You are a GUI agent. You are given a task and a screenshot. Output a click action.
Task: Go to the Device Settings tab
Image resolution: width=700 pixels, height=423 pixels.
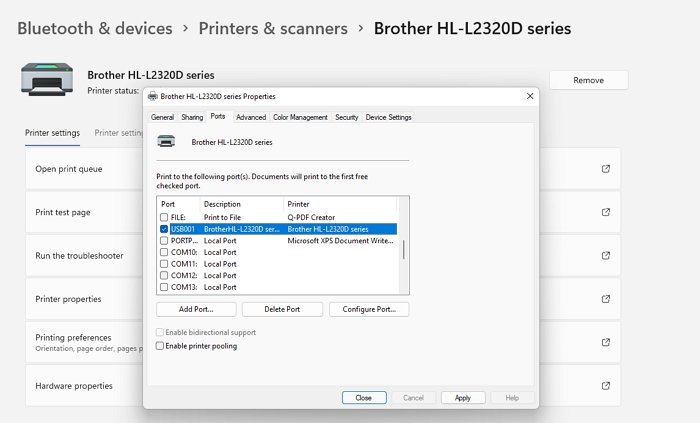pyautogui.click(x=388, y=117)
